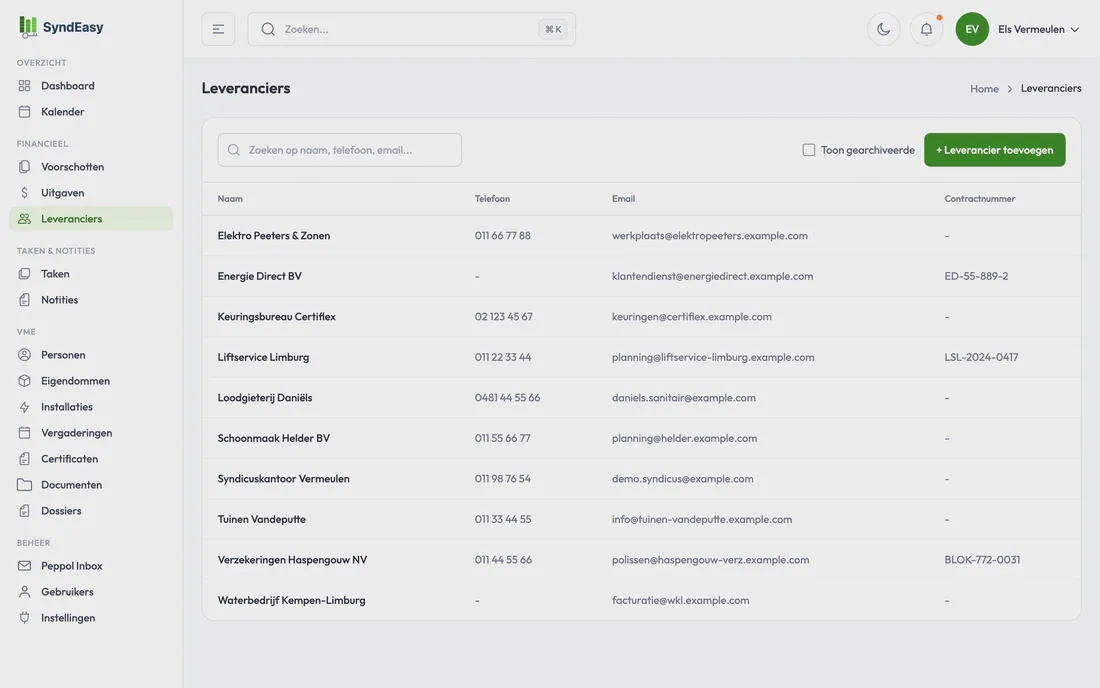Click email facturatie@wkl.example.com

click(680, 600)
